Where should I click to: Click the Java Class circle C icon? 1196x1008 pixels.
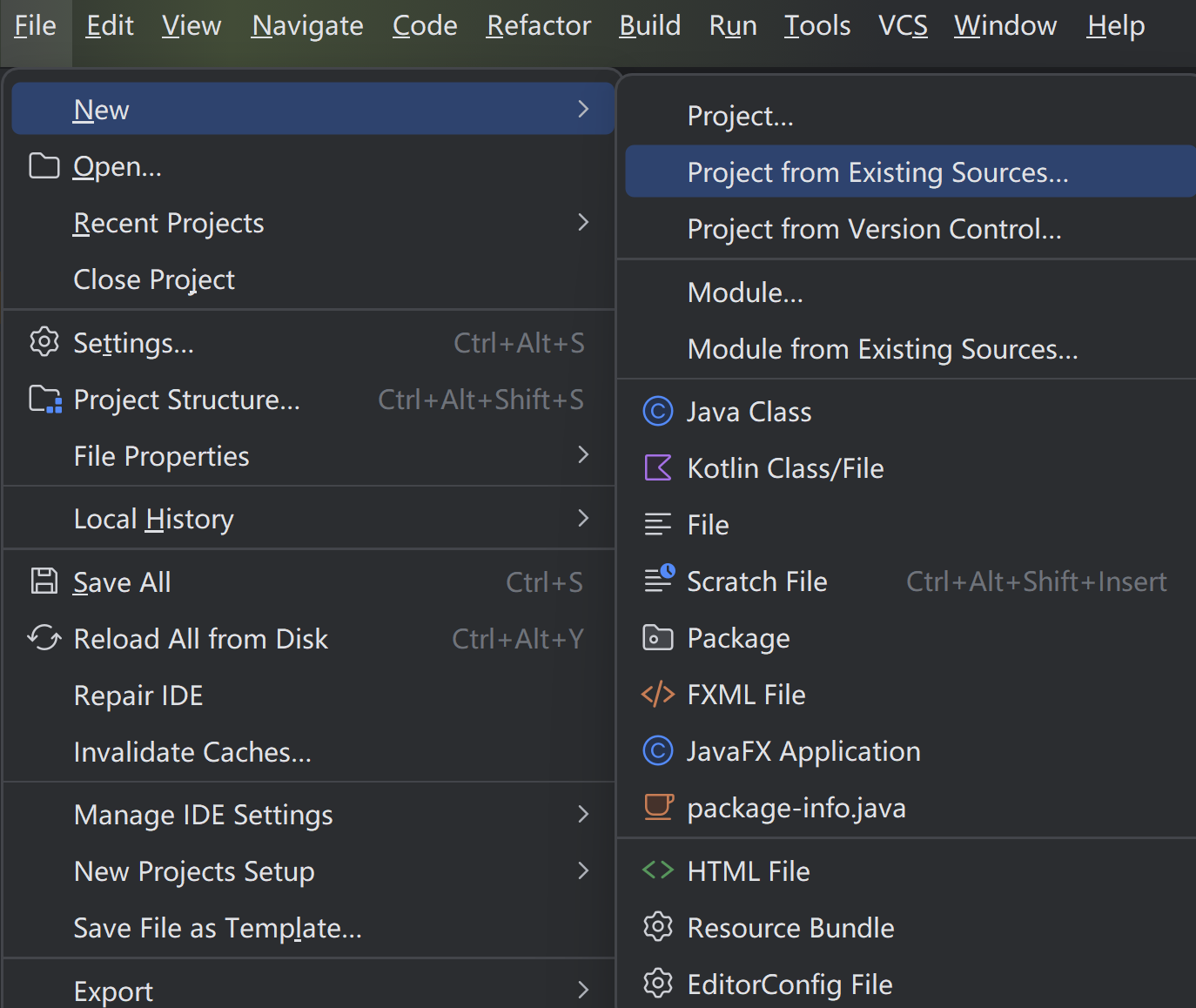point(658,411)
